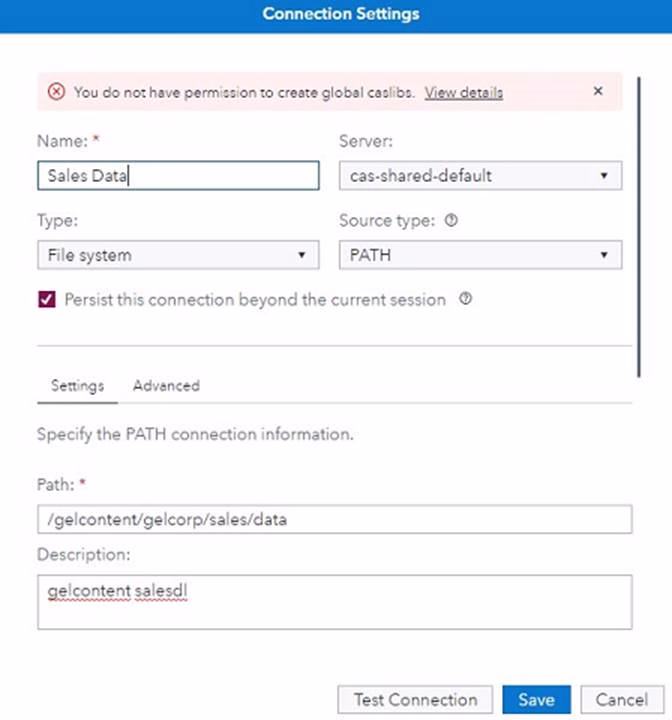The height and width of the screenshot is (720, 672).
Task: Click the help icon beside Persist option
Action: pos(465,299)
